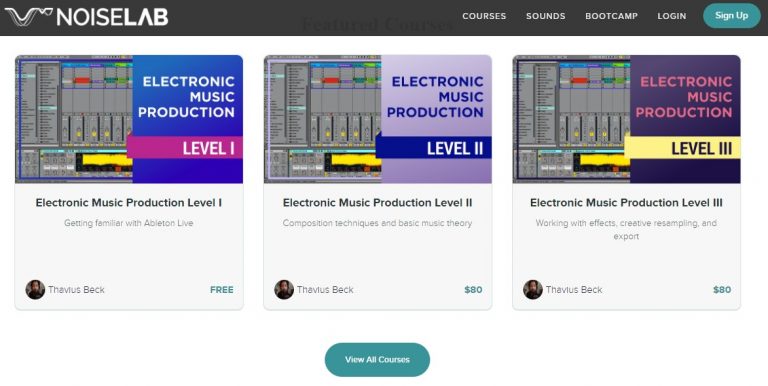Click Thavius Beck avatar on Level II card
The image size is (768, 386).
pos(284,290)
